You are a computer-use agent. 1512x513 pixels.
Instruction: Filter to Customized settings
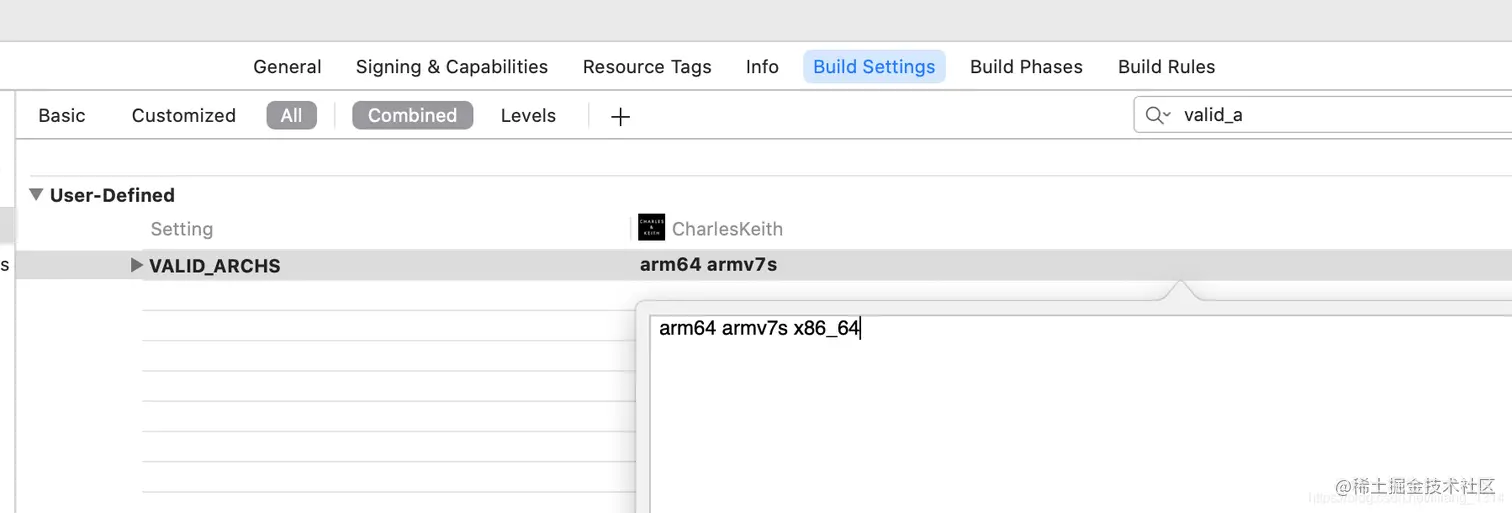pyautogui.click(x=184, y=116)
